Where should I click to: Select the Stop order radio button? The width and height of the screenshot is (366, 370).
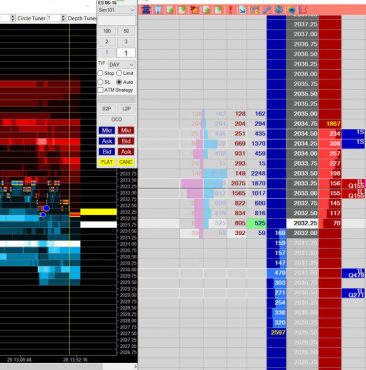pyautogui.click(x=100, y=73)
